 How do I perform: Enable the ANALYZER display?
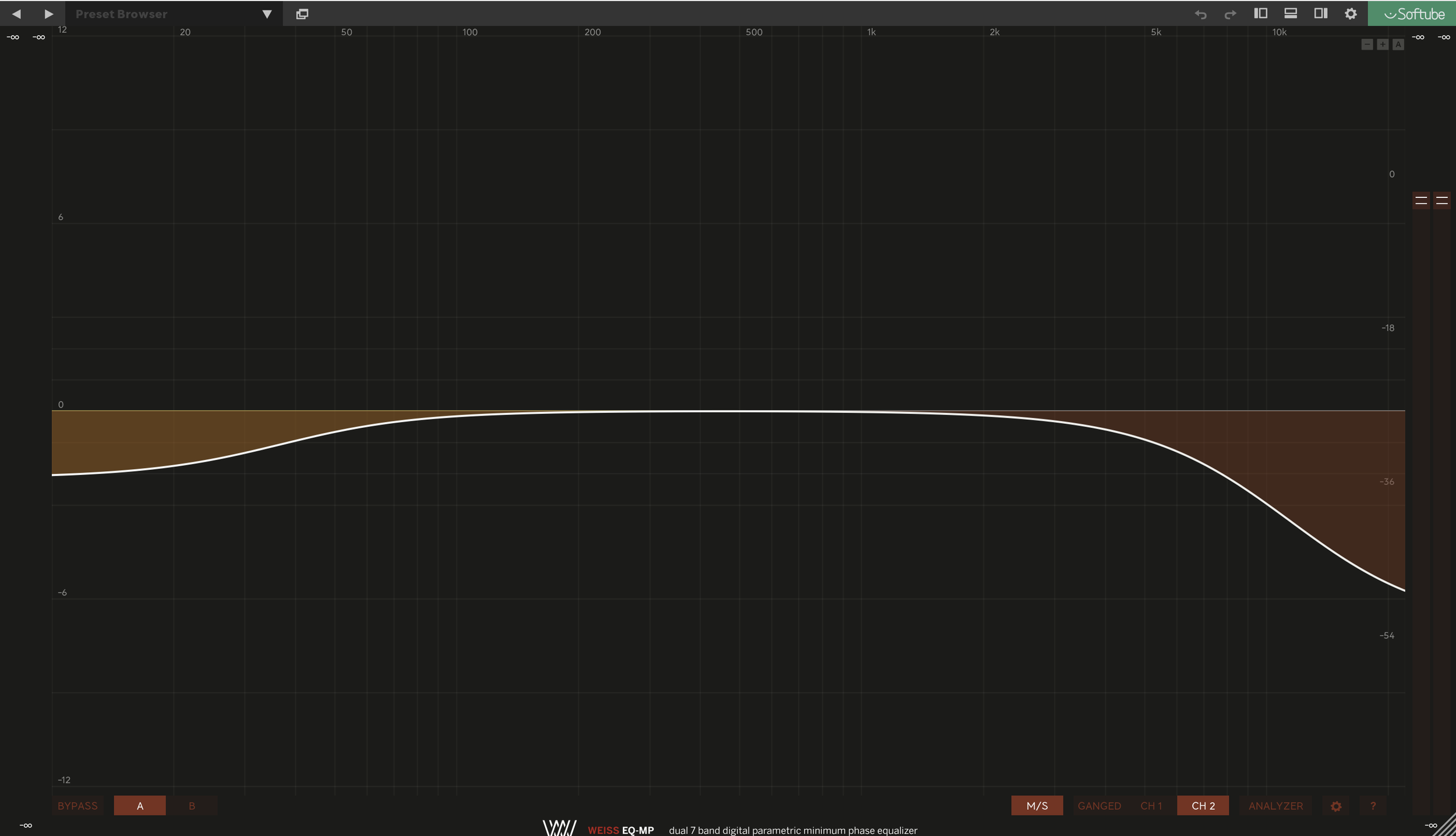(1275, 806)
